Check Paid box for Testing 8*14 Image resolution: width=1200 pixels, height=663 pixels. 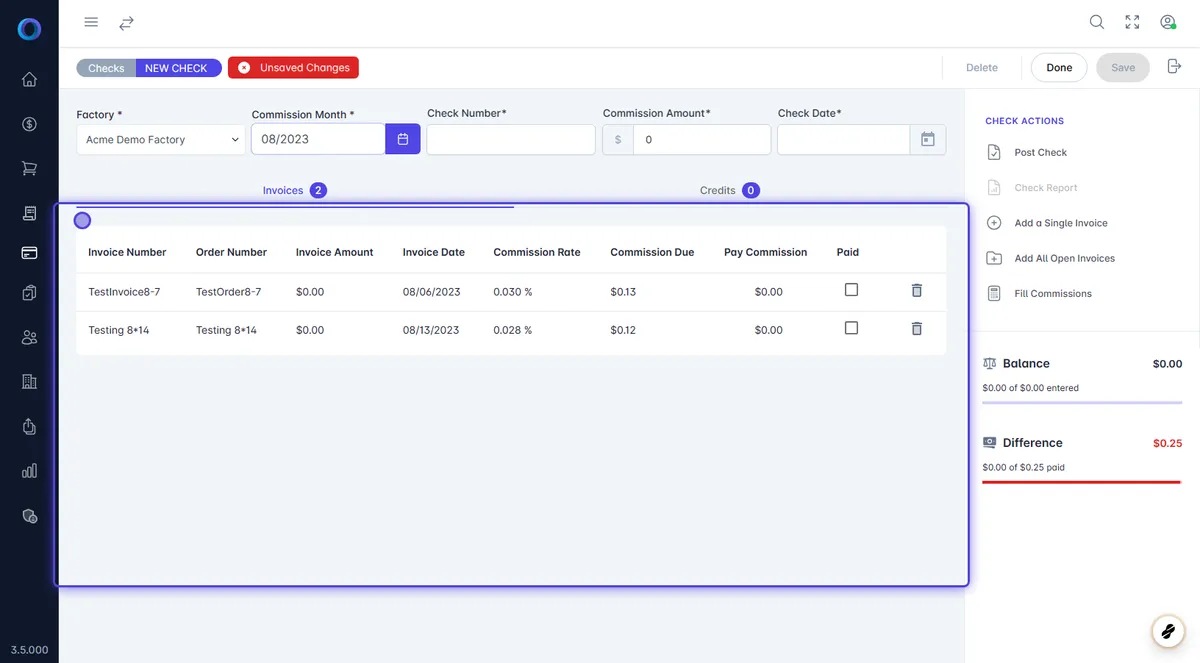pos(851,327)
